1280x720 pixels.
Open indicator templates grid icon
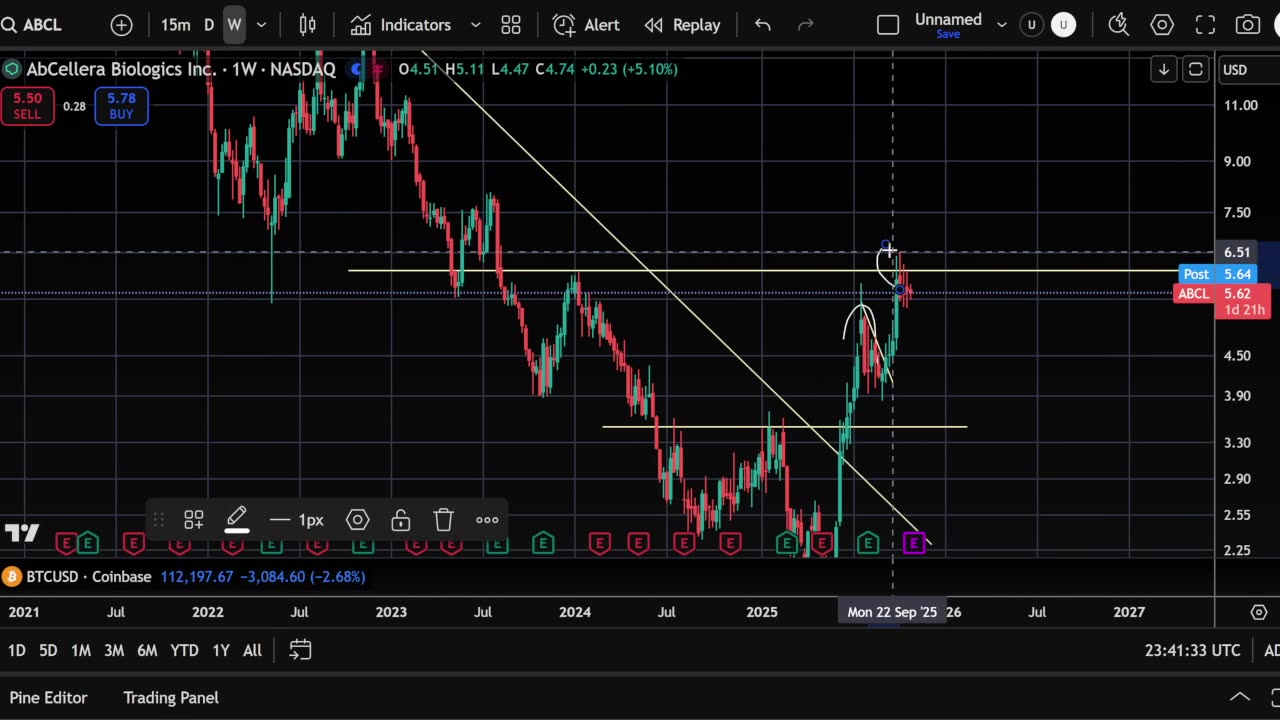click(x=511, y=25)
